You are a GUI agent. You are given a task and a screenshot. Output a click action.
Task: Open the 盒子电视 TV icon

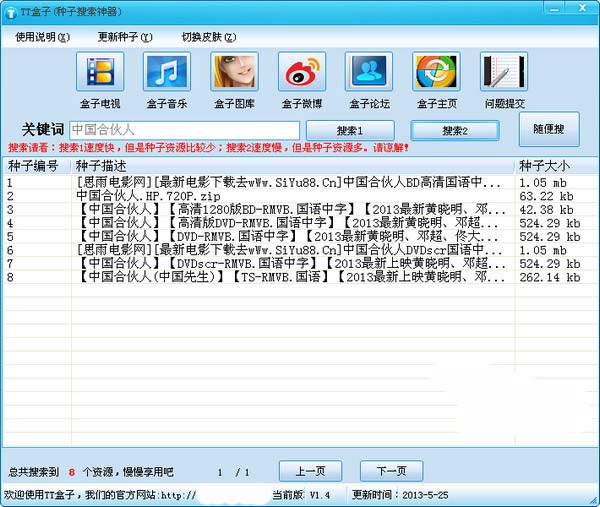(100, 73)
